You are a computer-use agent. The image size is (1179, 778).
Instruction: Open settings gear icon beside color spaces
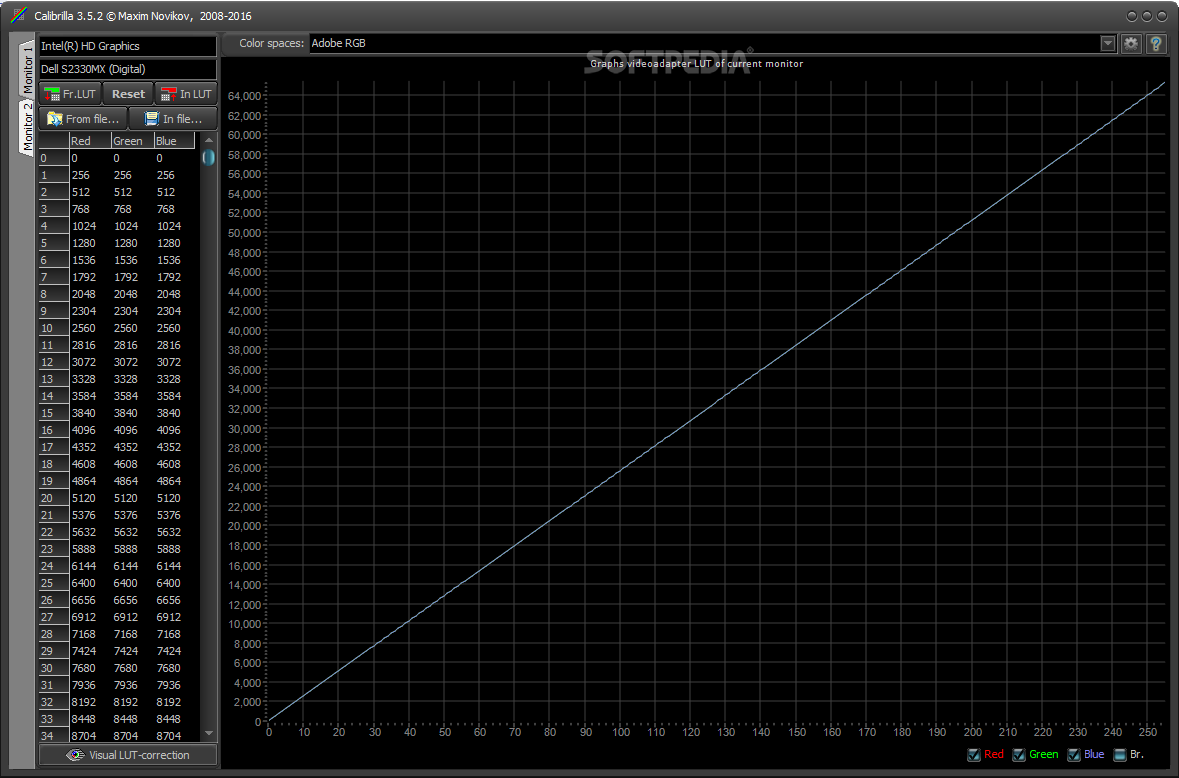(1131, 44)
